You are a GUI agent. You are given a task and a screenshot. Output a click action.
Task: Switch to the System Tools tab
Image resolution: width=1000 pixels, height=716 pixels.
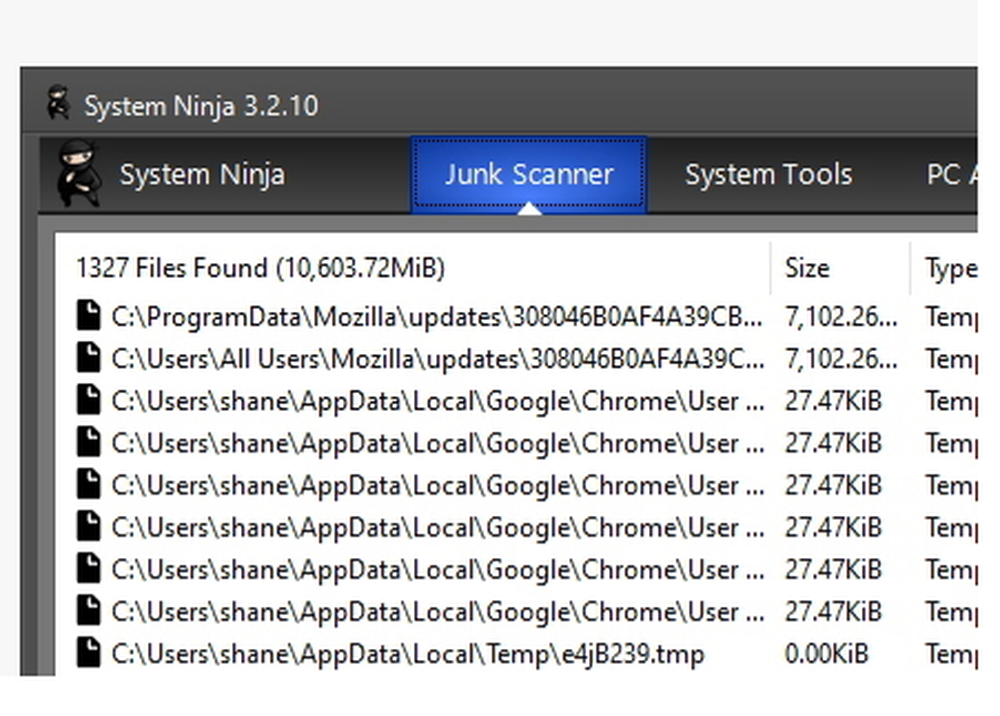coord(768,175)
